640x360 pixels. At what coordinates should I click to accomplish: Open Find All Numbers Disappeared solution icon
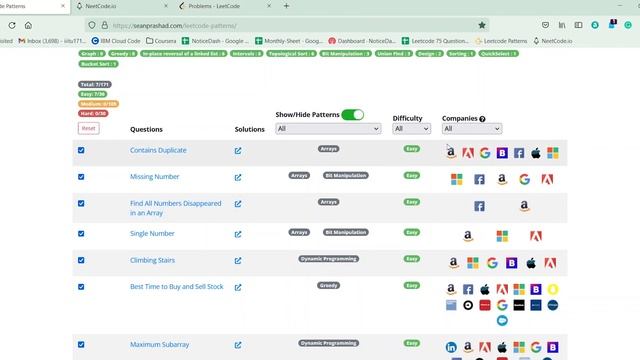point(238,204)
